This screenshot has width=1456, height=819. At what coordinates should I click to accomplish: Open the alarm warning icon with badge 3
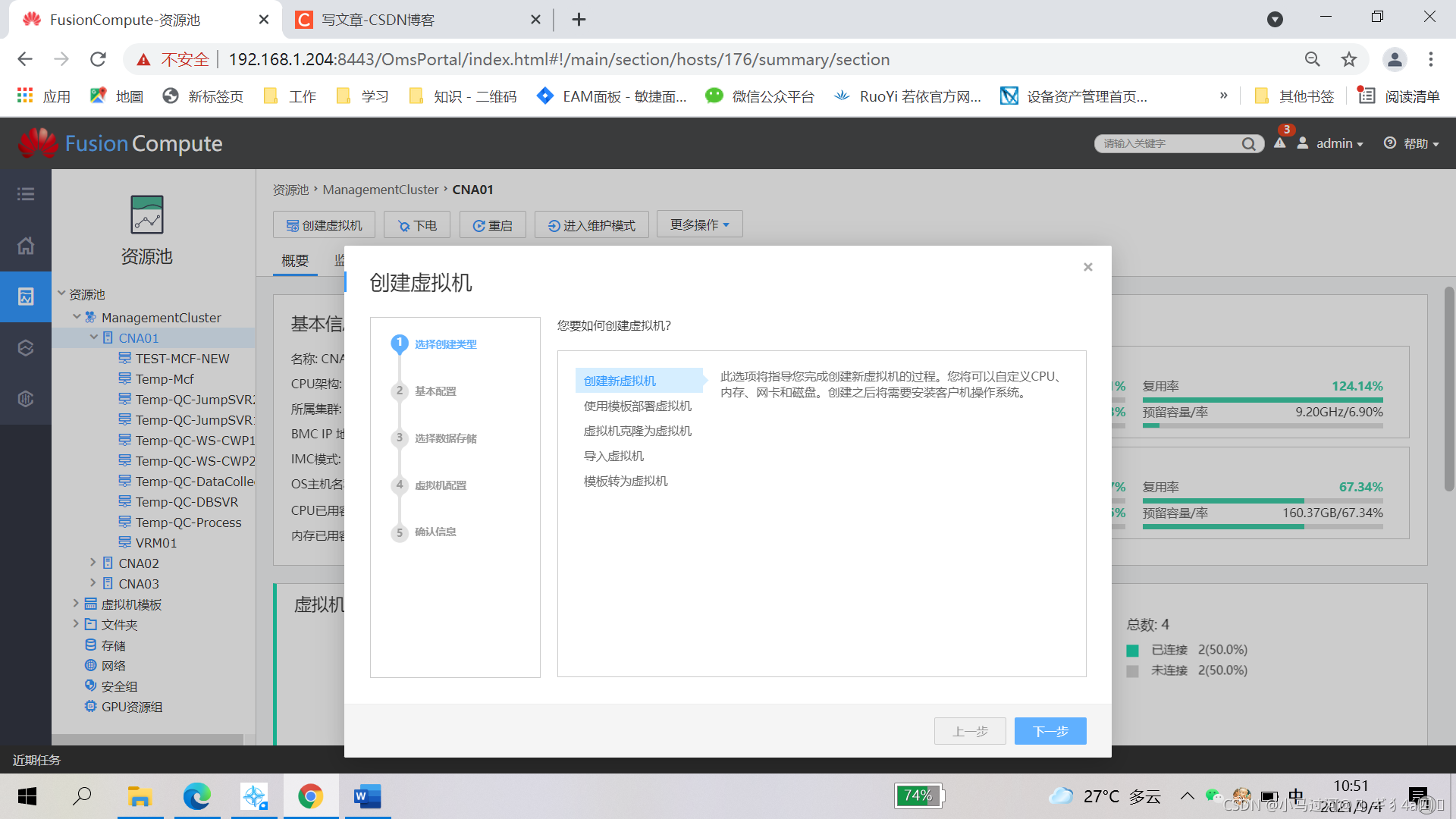coord(1279,143)
